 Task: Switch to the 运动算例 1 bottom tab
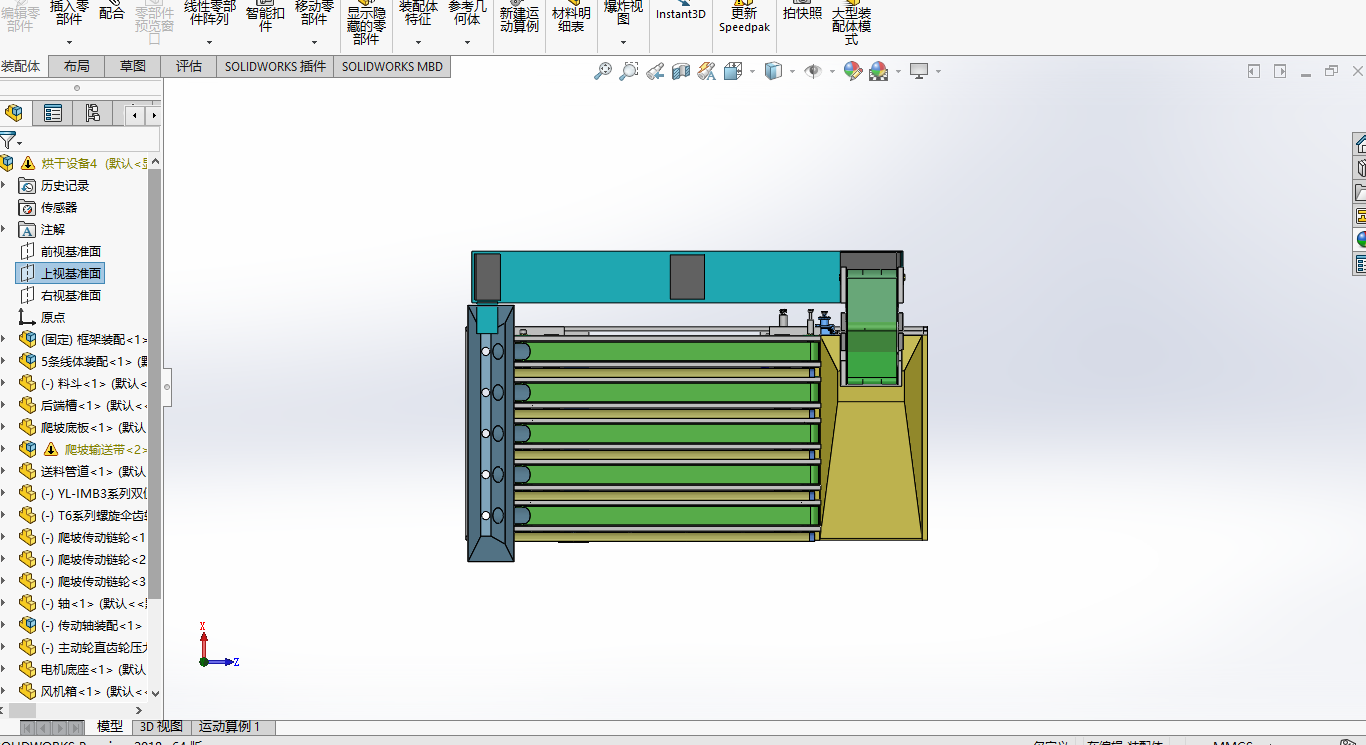click(x=230, y=727)
